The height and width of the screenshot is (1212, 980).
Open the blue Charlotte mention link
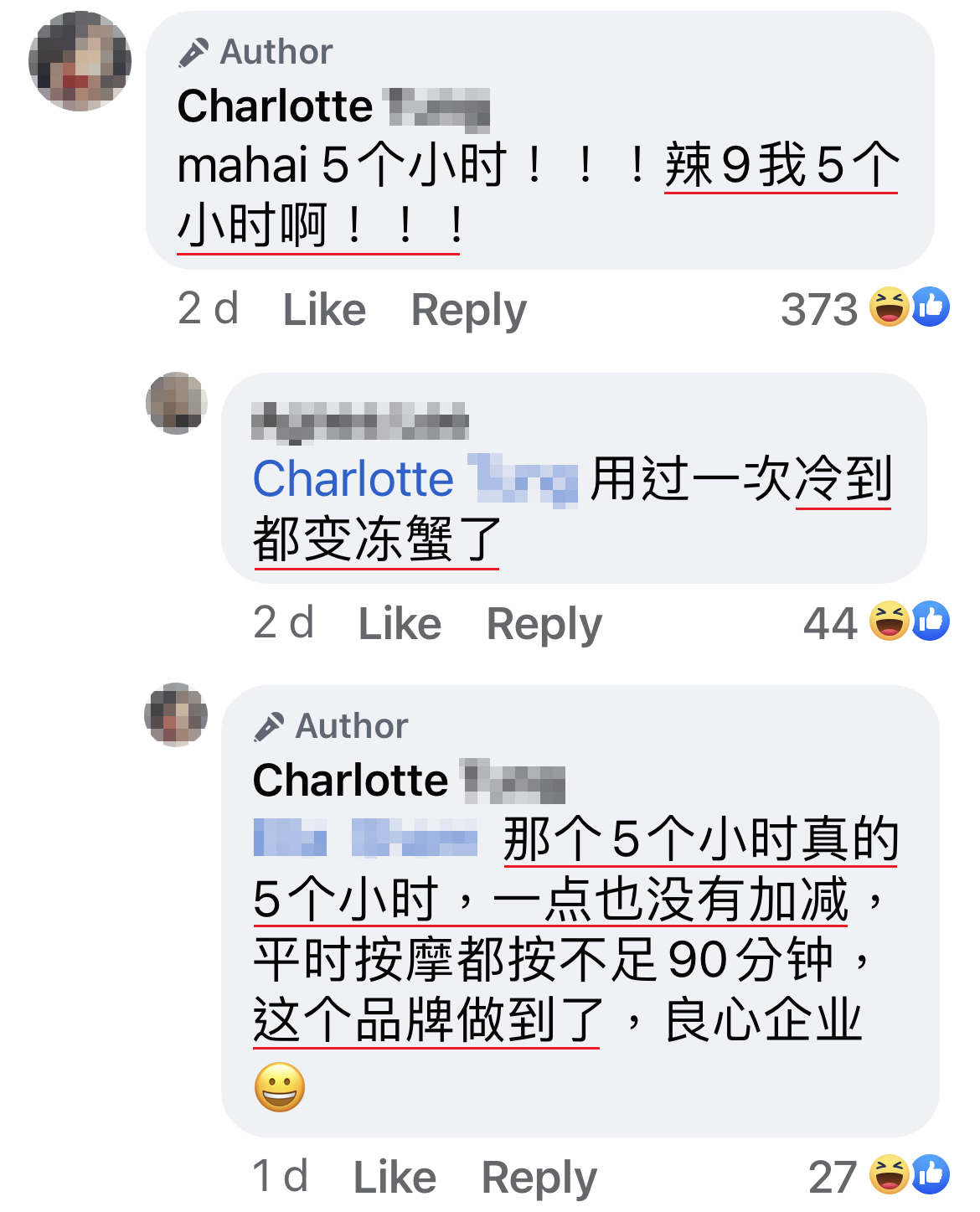tap(415, 480)
